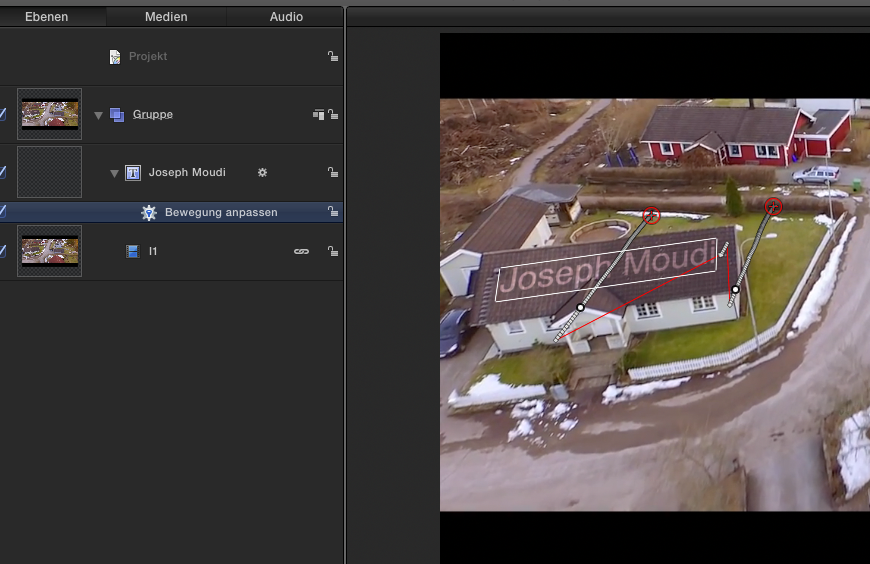
Task: Switch to the Ebenen tab
Action: [x=47, y=17]
